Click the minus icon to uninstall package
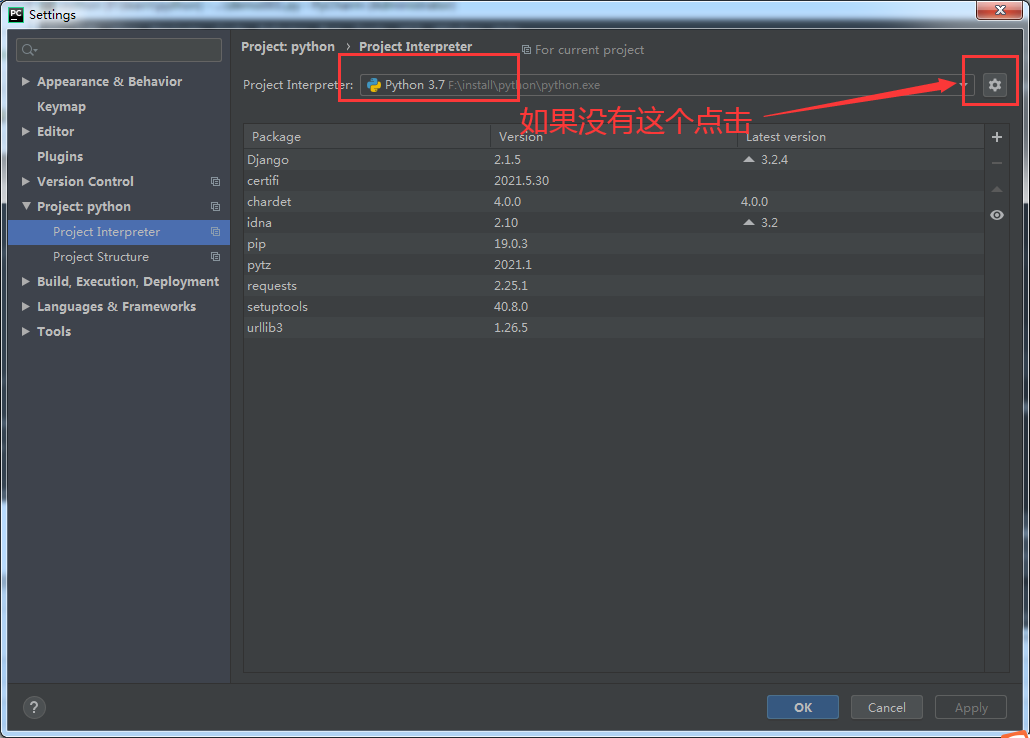The height and width of the screenshot is (738, 1030). coord(996,163)
